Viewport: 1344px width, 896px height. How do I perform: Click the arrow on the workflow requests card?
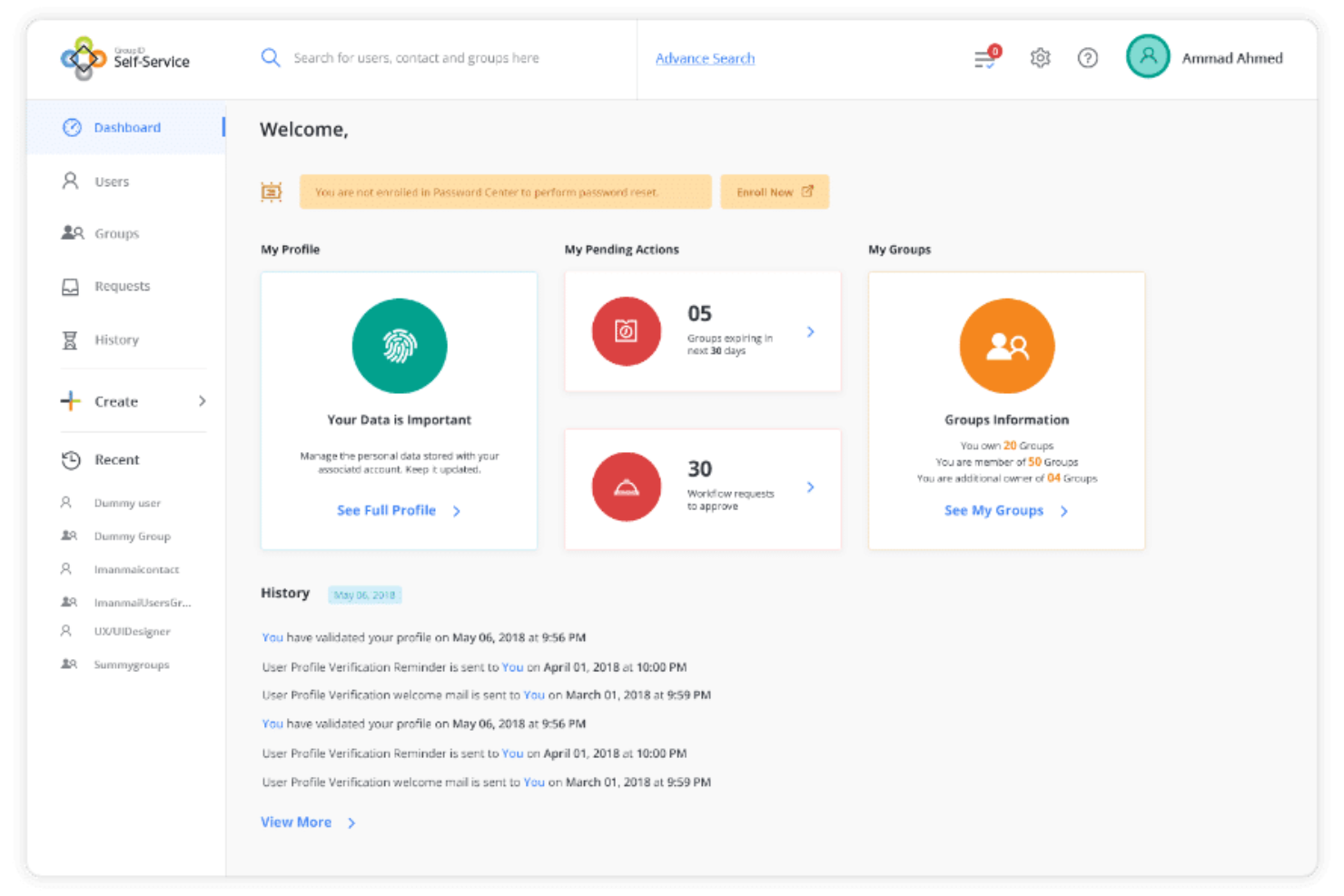pos(811,487)
